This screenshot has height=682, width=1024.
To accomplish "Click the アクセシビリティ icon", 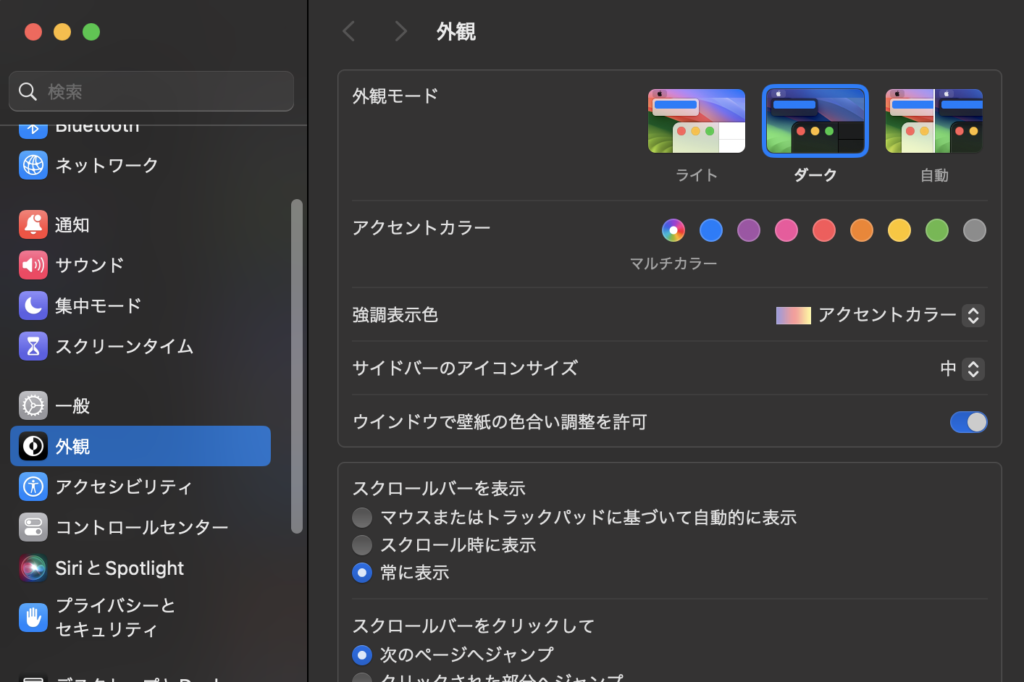I will (33, 487).
